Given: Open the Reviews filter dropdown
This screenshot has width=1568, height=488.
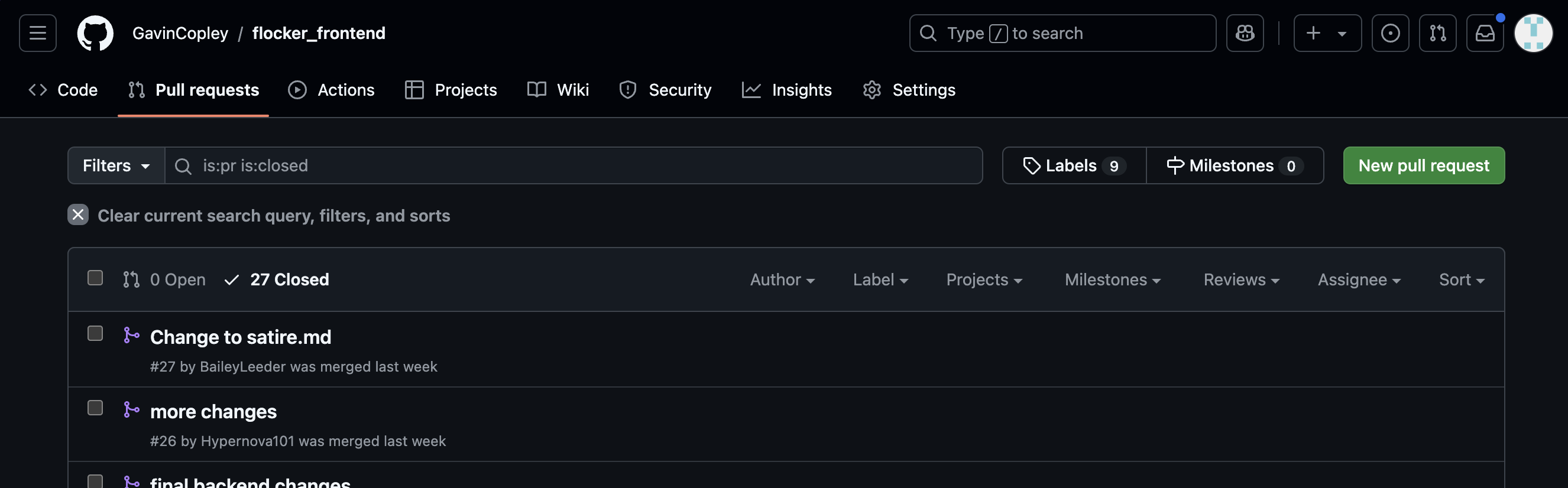Looking at the screenshot, I should click(x=1241, y=280).
